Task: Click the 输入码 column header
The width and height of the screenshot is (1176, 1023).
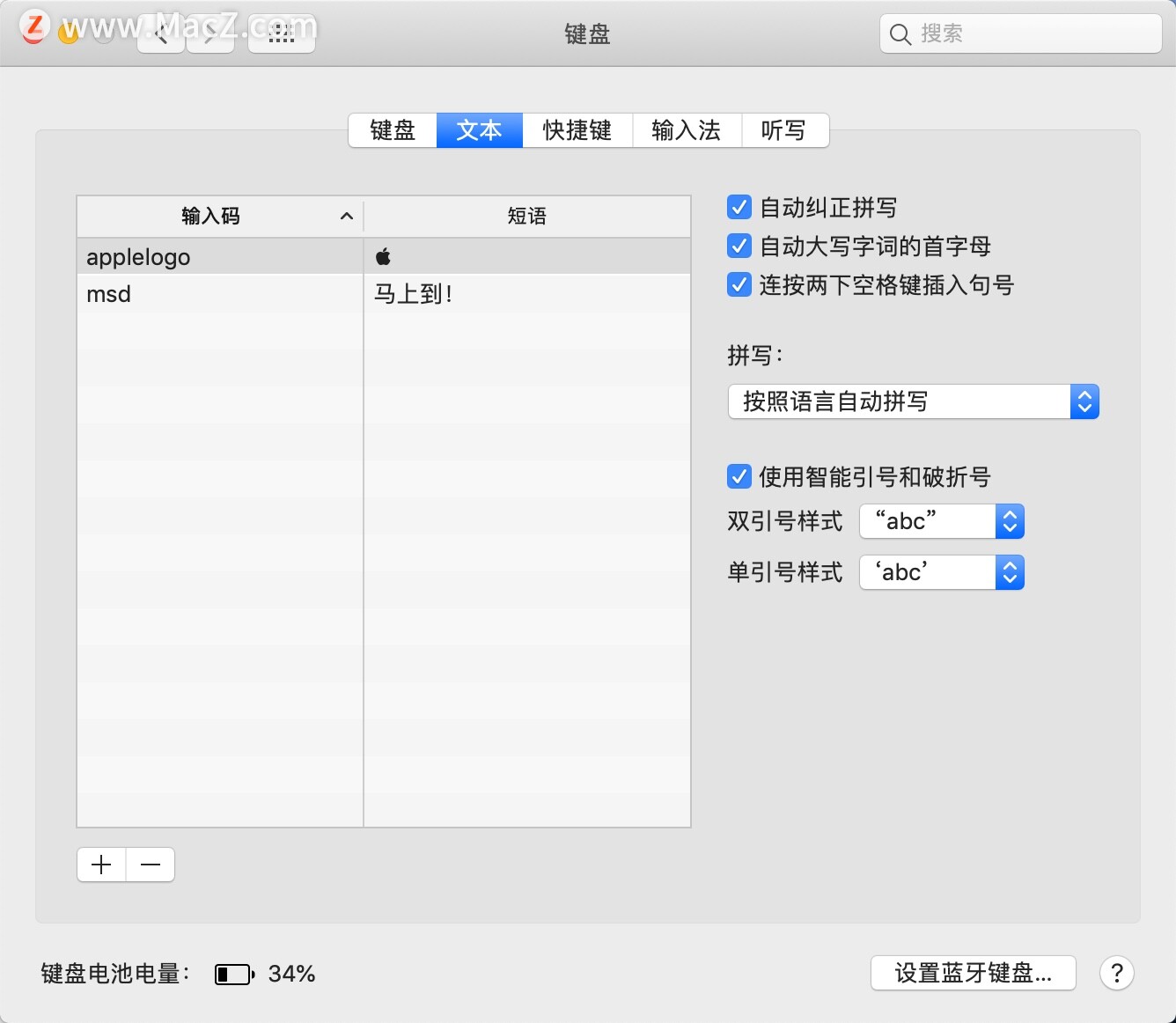Action: [x=220, y=216]
